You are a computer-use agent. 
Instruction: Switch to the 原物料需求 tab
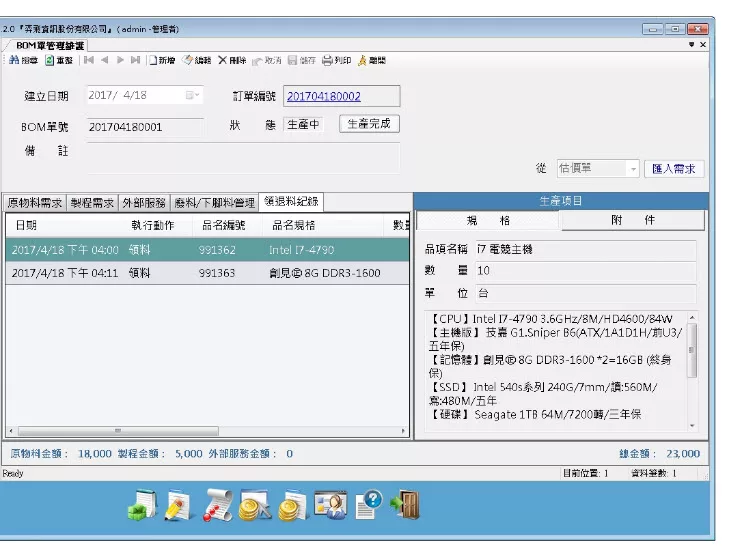click(x=35, y=201)
